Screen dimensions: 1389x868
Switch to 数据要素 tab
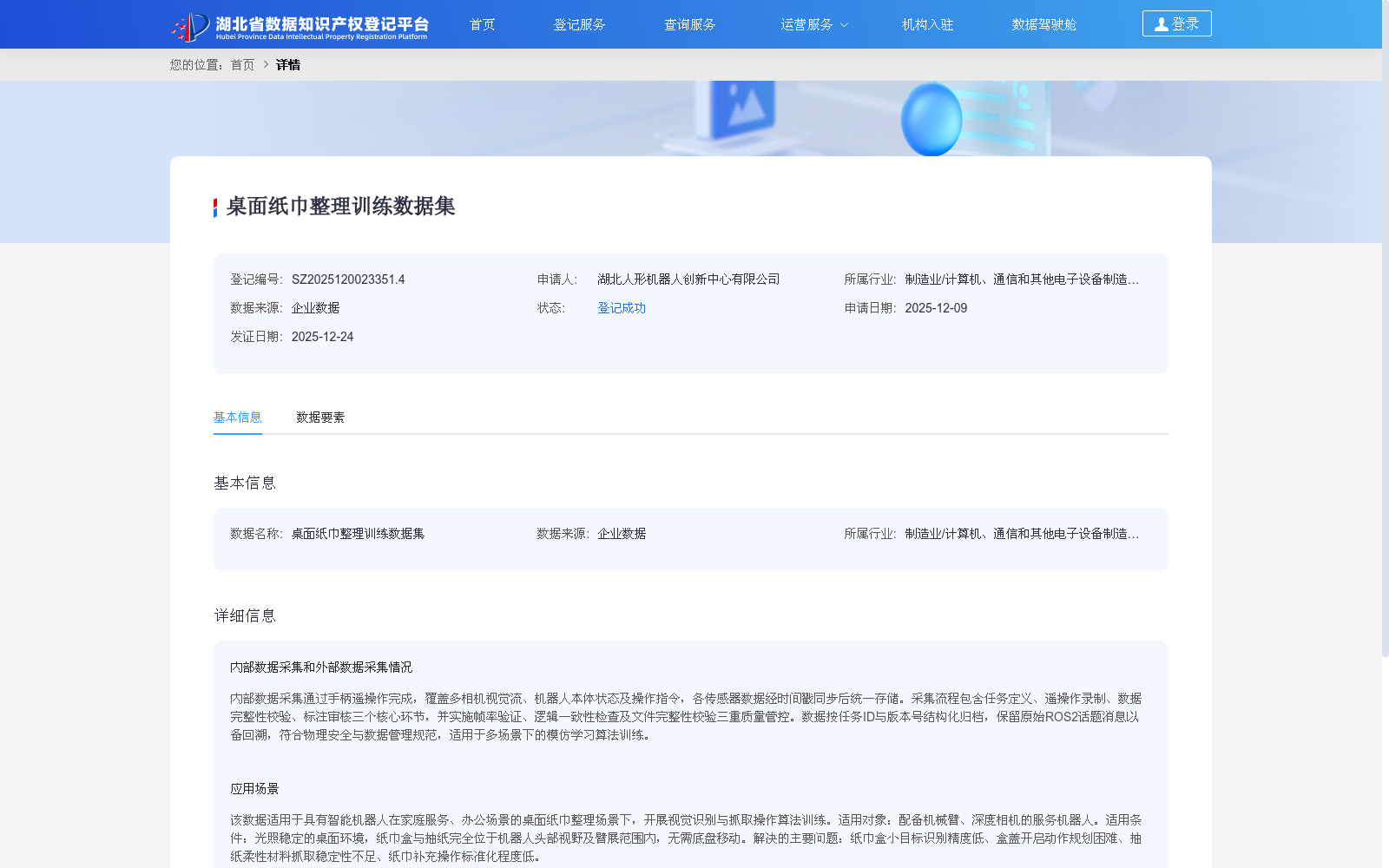[x=320, y=418]
